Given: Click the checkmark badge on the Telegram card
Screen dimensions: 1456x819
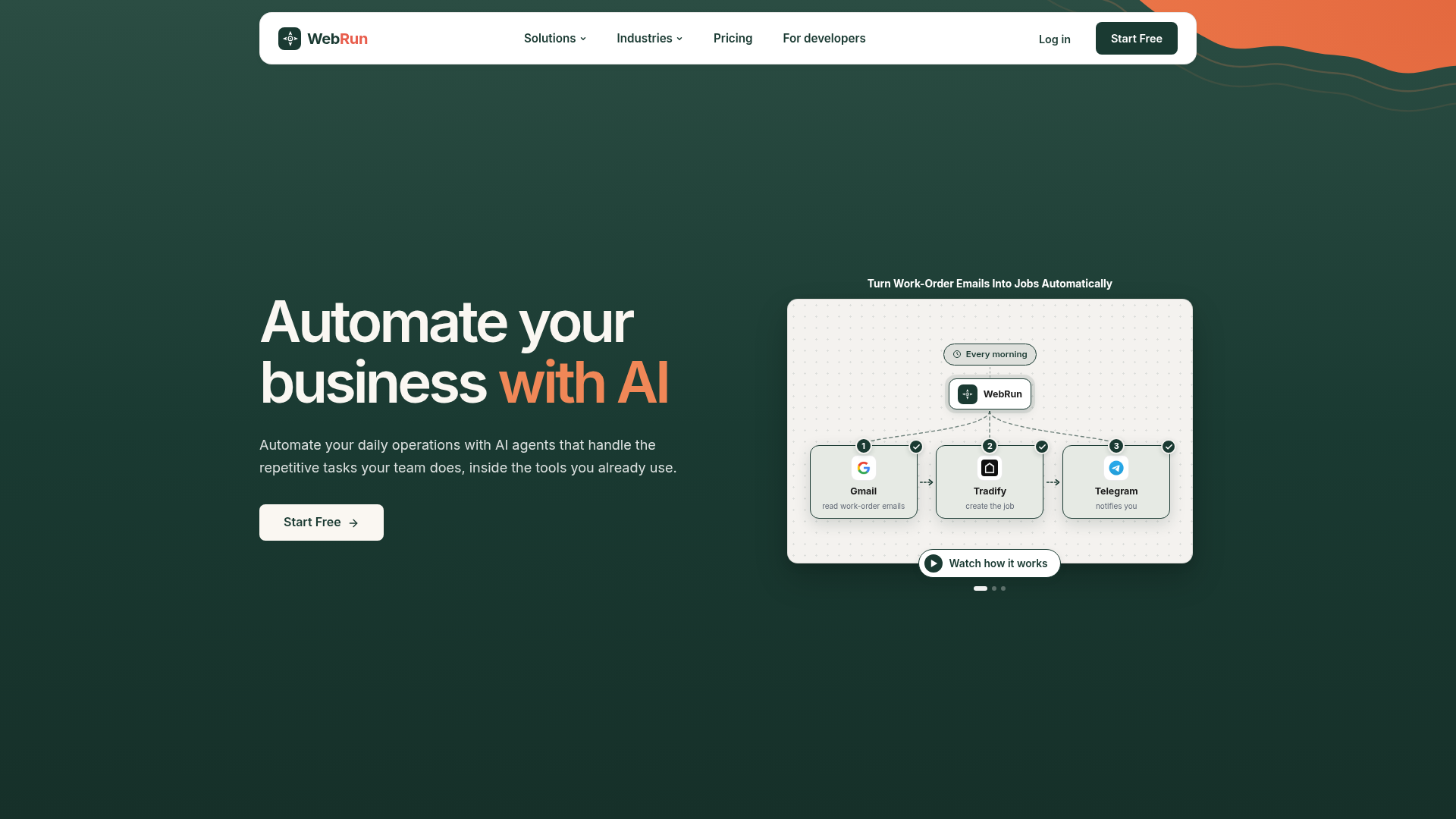Looking at the screenshot, I should pyautogui.click(x=1169, y=447).
